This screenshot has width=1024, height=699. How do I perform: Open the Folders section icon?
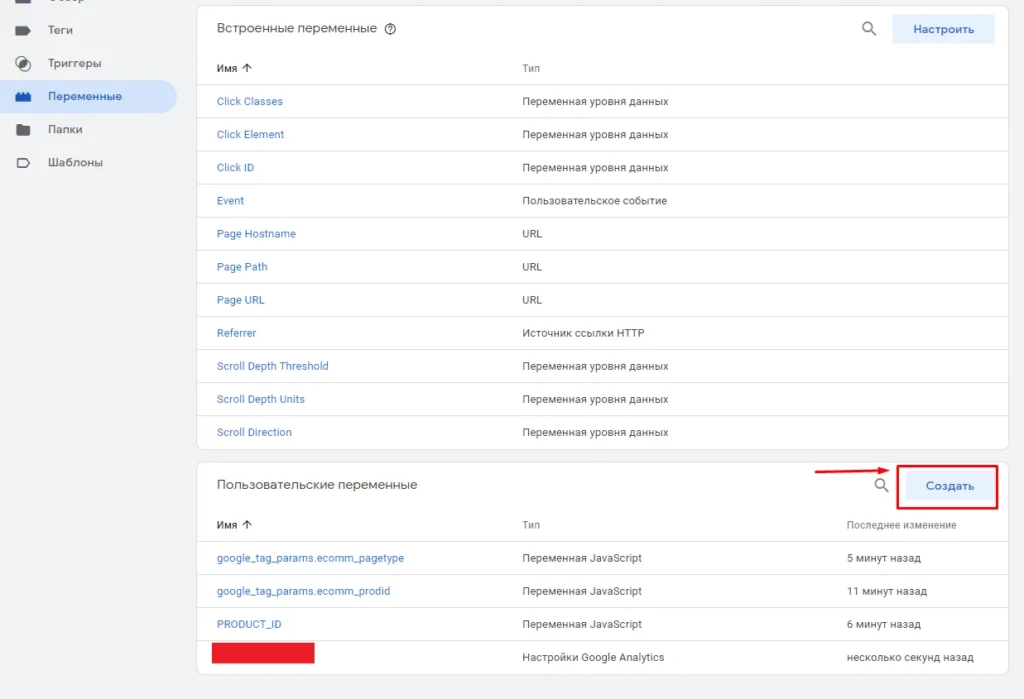23,129
